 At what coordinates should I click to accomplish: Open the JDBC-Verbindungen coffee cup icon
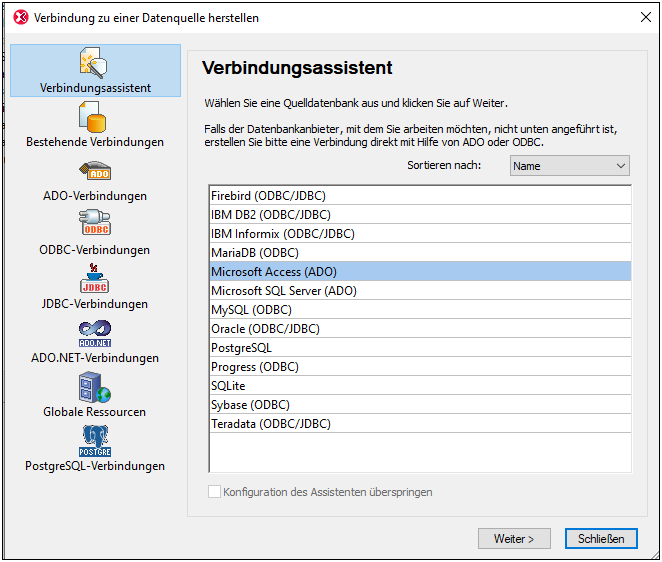[x=95, y=278]
